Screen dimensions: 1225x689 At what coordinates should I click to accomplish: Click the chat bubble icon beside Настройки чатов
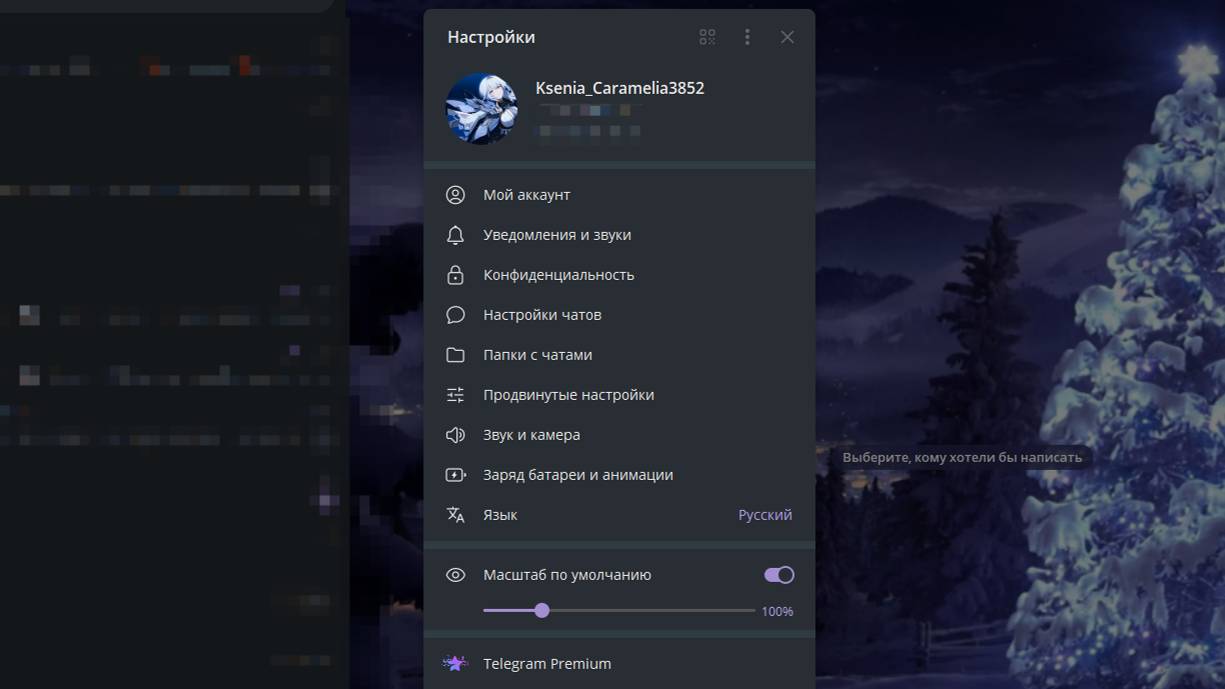455,315
